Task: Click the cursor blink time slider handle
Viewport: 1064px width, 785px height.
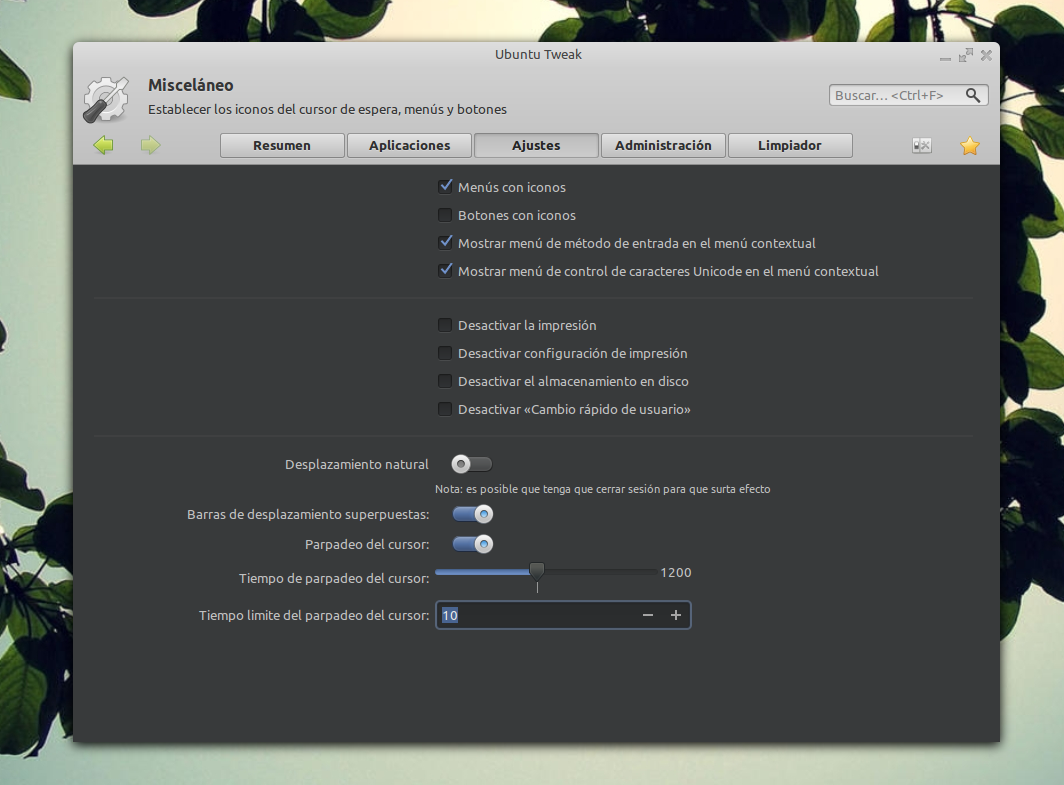Action: [x=537, y=571]
